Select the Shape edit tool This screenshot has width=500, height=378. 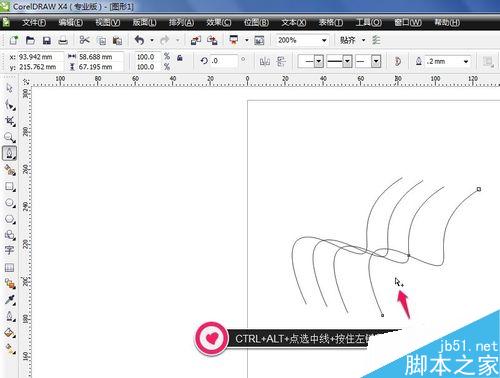coord(9,105)
